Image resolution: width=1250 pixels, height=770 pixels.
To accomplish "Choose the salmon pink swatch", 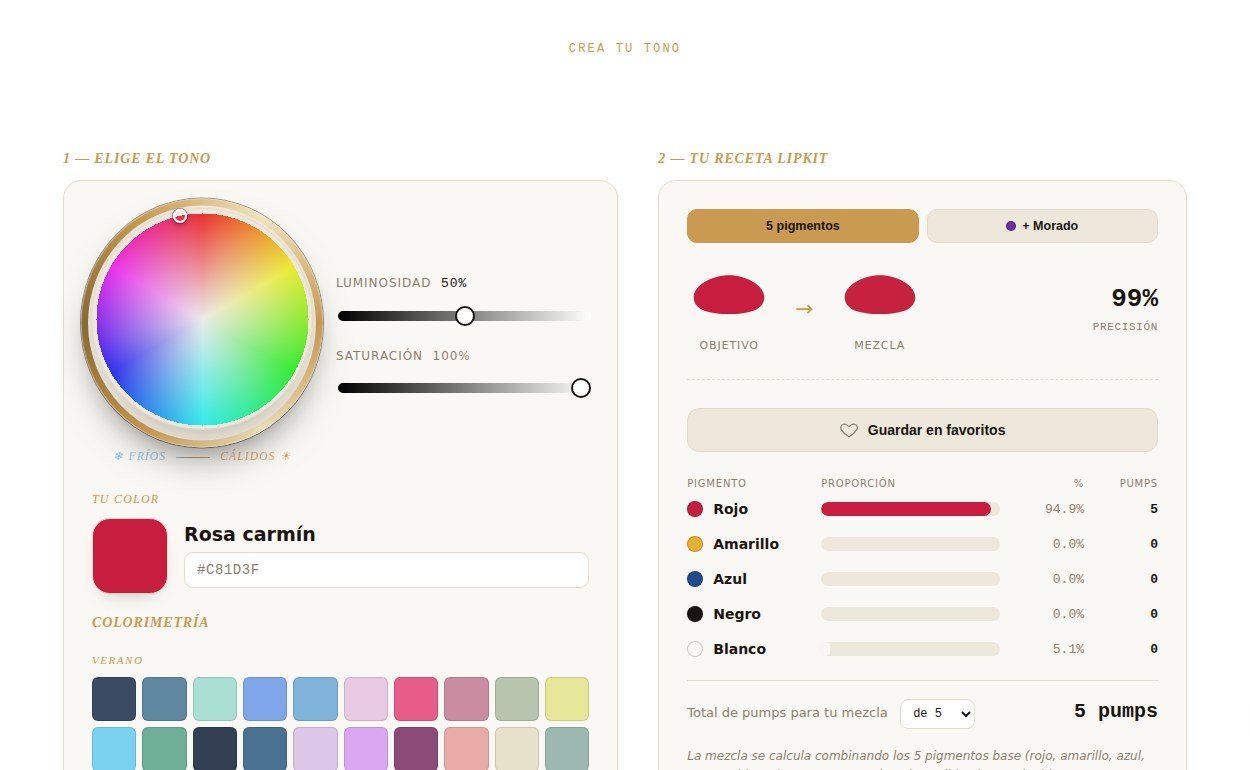I will (467, 749).
